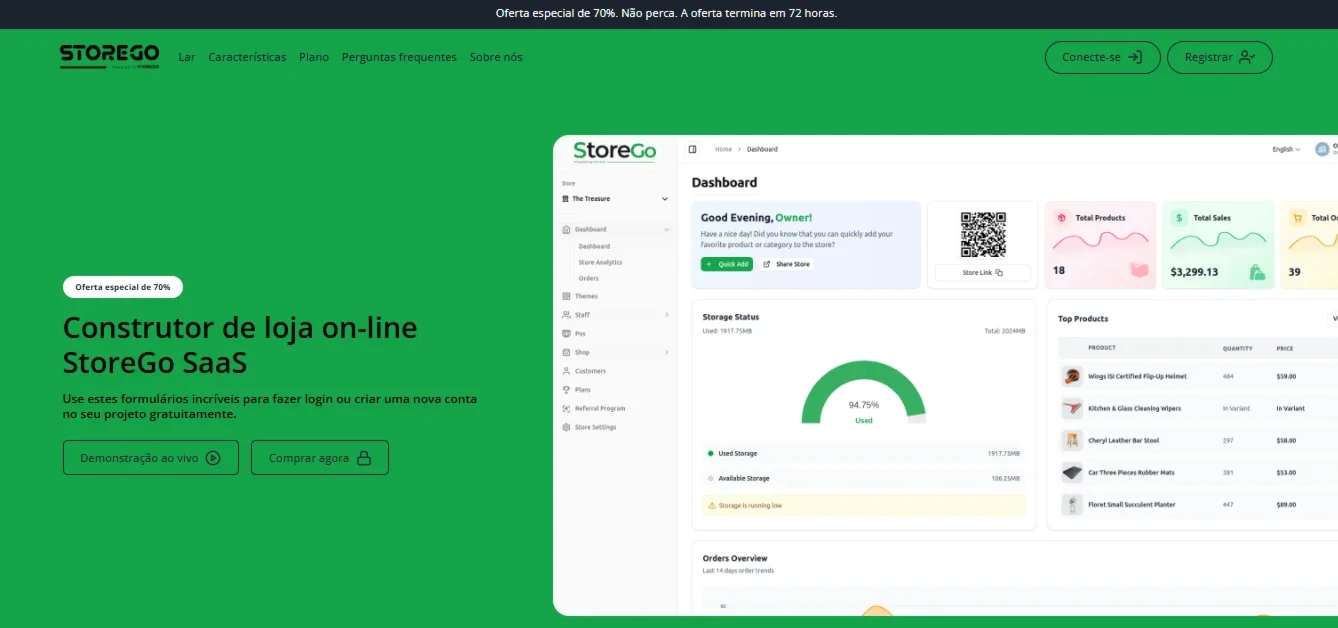Click the QR code image
The width and height of the screenshot is (1338, 628).
pyautogui.click(x=983, y=234)
